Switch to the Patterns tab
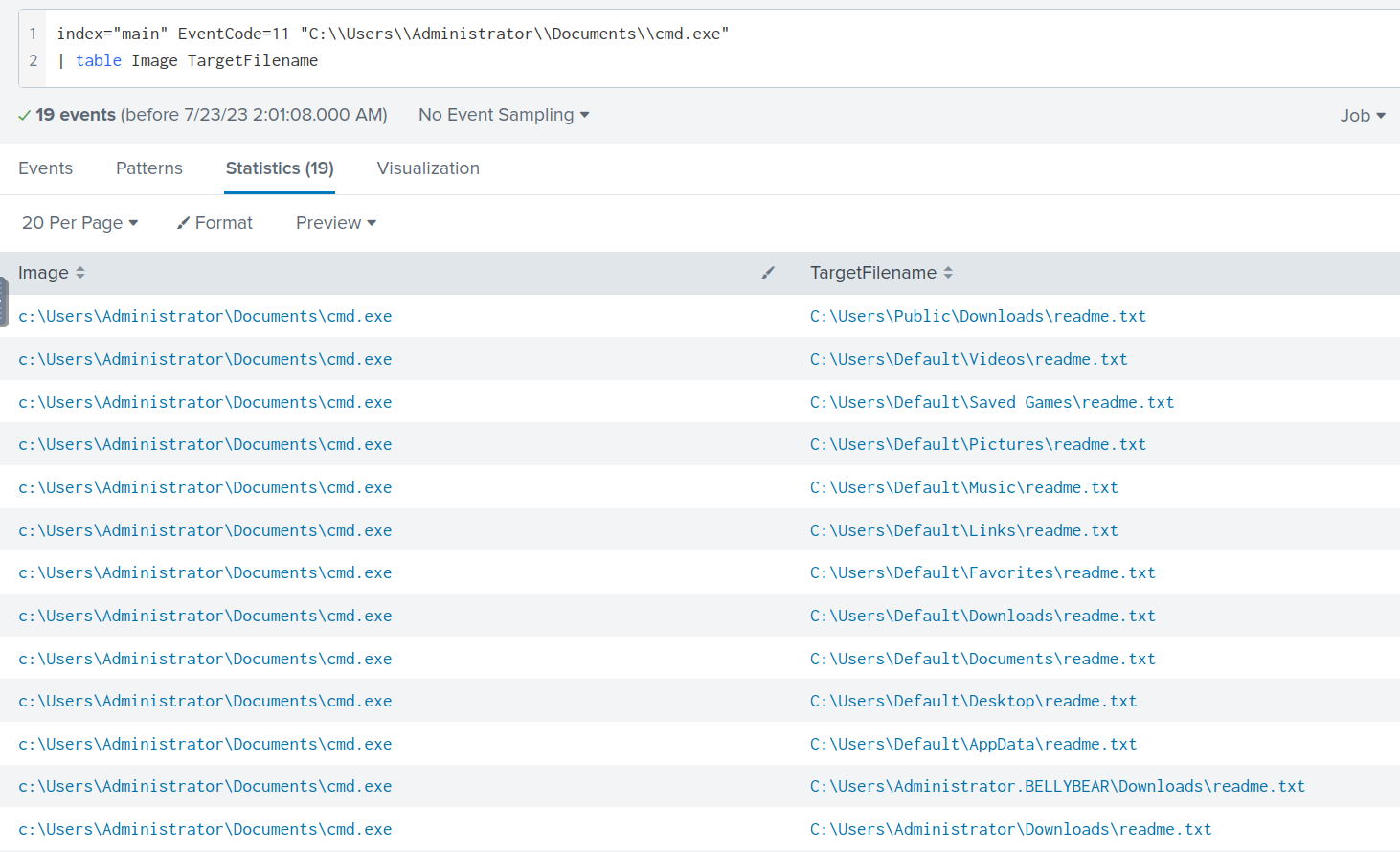Screen dimensions: 1400x852 pyautogui.click(x=148, y=168)
